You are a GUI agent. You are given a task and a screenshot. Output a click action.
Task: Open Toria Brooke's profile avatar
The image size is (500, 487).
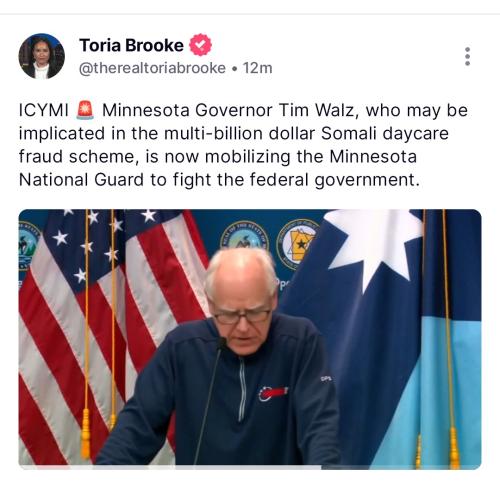(x=41, y=56)
